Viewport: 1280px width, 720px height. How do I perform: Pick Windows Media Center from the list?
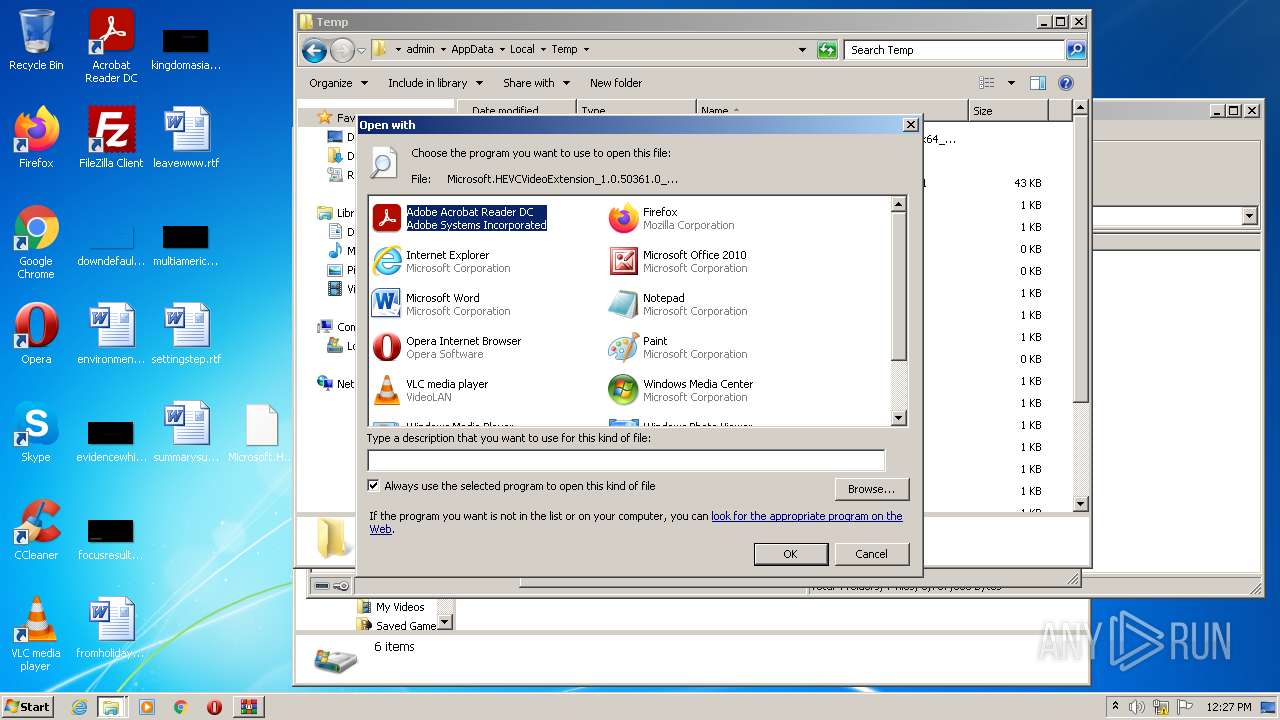(x=681, y=390)
